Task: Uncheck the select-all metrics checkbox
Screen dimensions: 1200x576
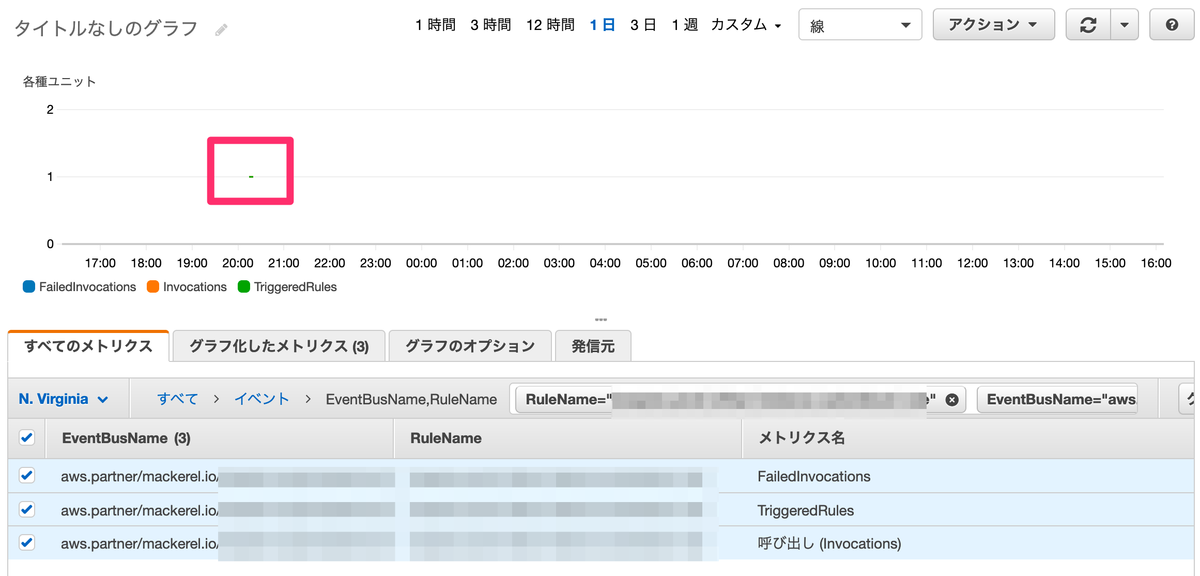Action: pyautogui.click(x=26, y=438)
